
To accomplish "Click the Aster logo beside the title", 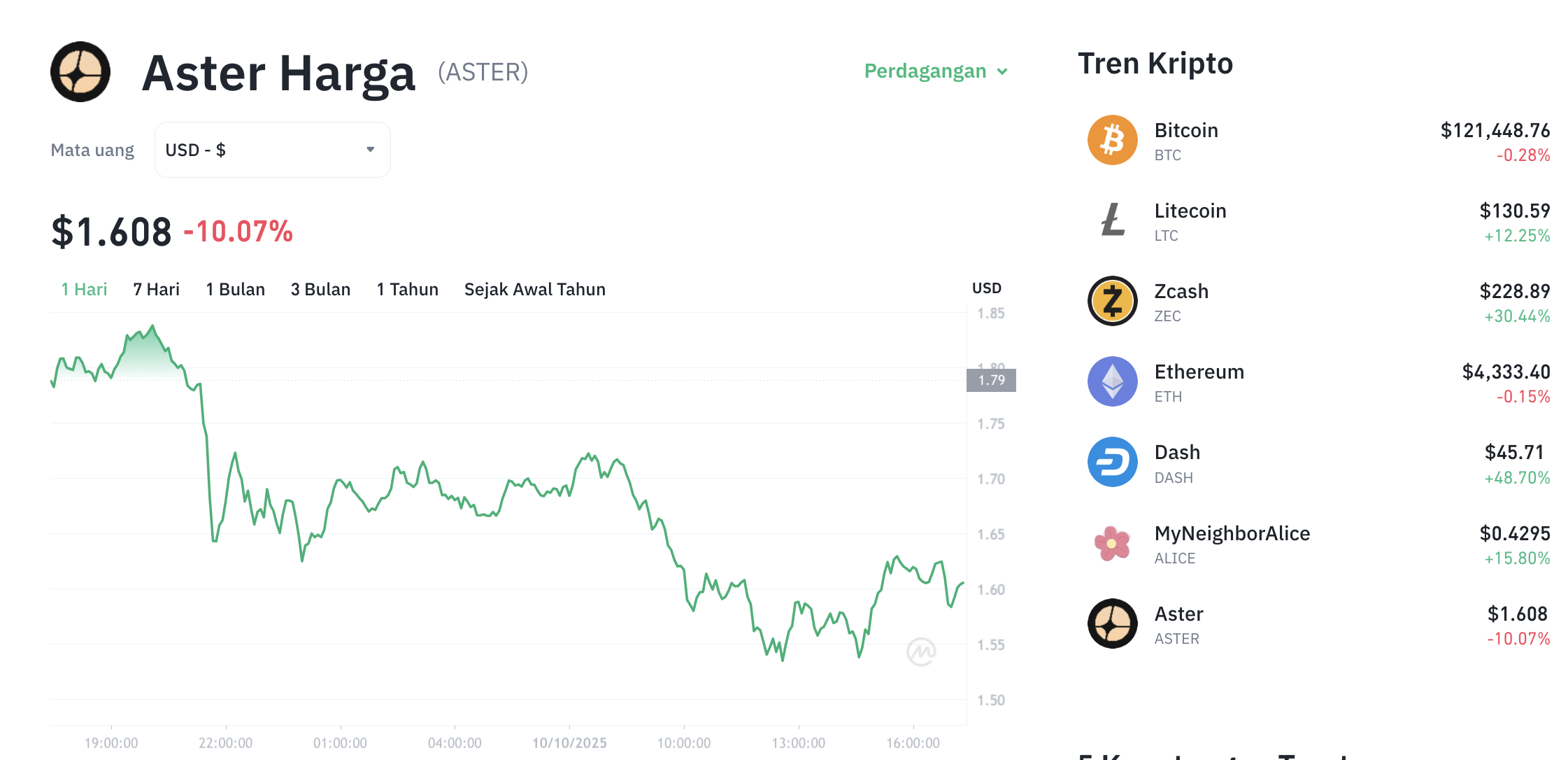I will pos(80,72).
